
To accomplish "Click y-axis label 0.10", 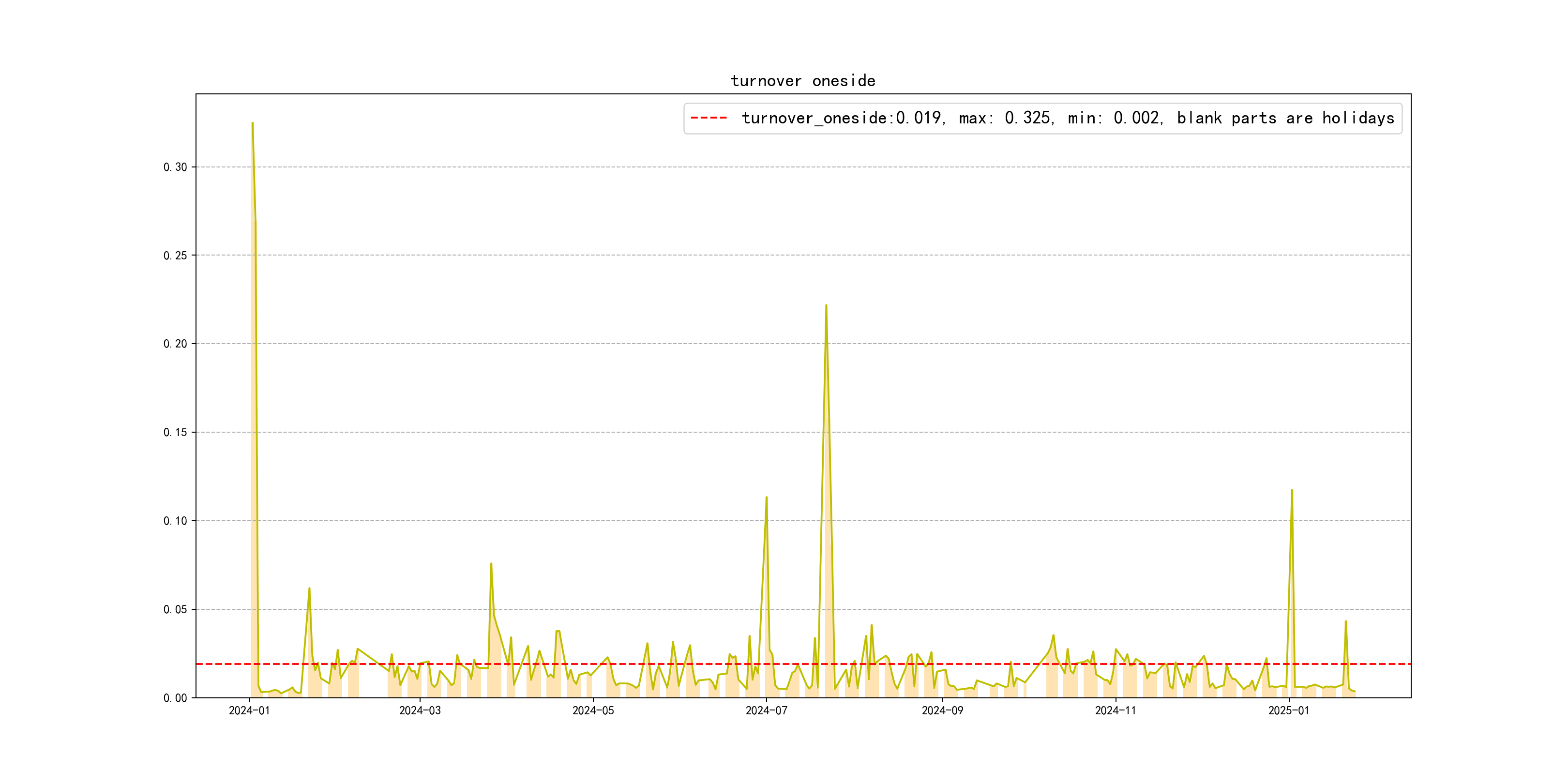I will point(175,521).
